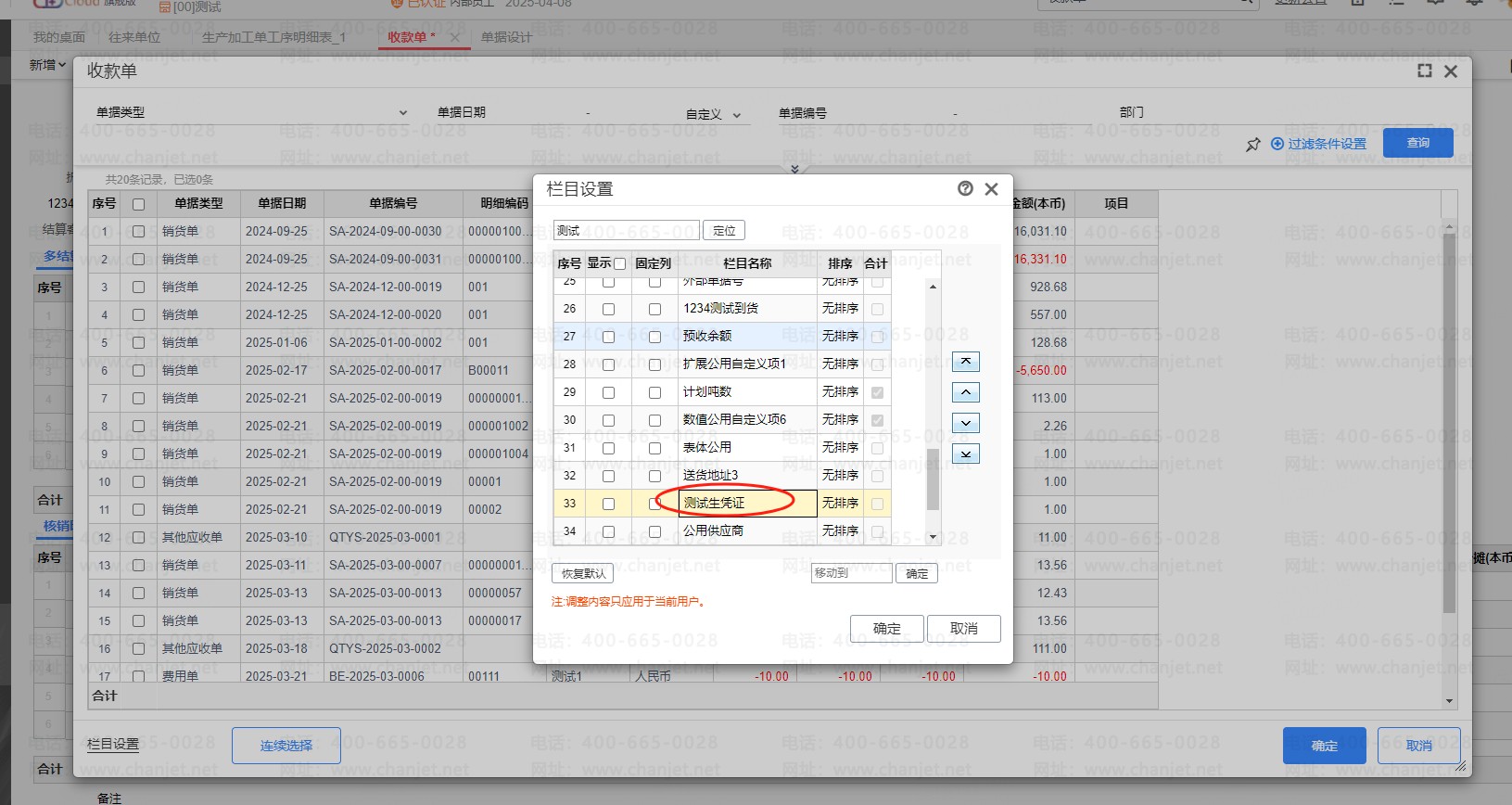Click scroll-up arrow of column list scrollbar
Screen dimensions: 1512x805
[933, 287]
